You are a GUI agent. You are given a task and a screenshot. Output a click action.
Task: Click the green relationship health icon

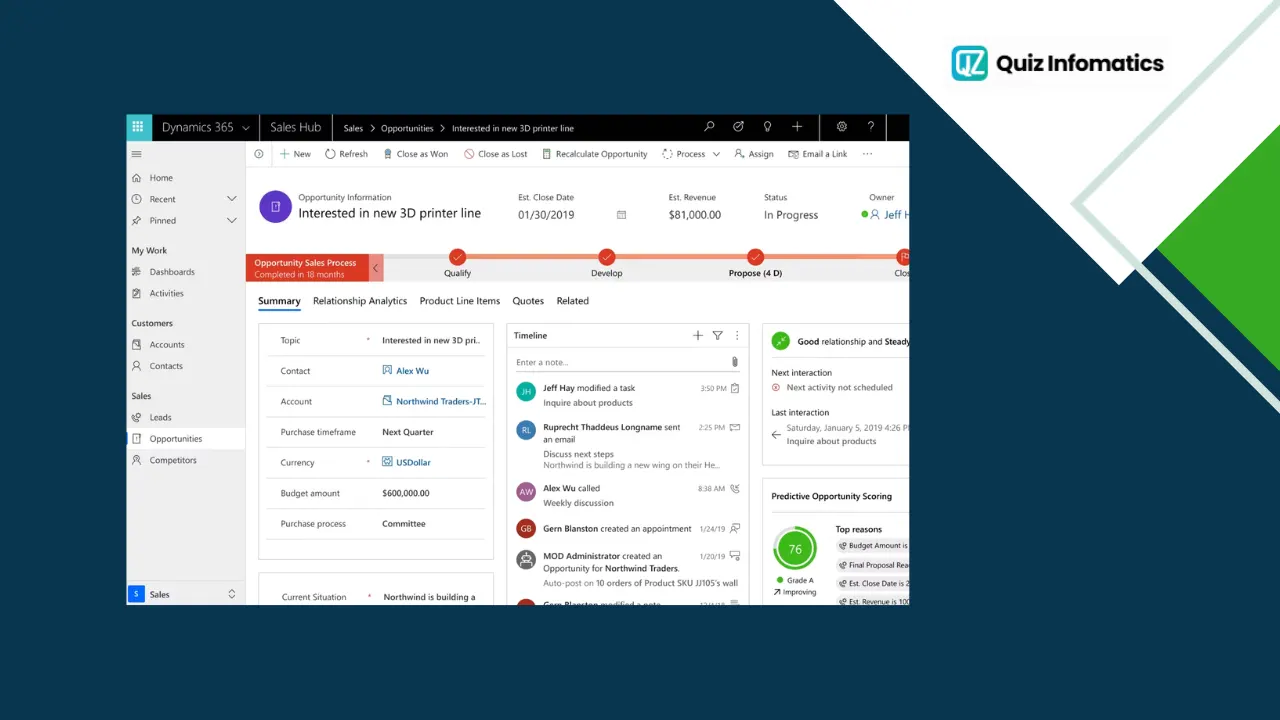tap(781, 341)
